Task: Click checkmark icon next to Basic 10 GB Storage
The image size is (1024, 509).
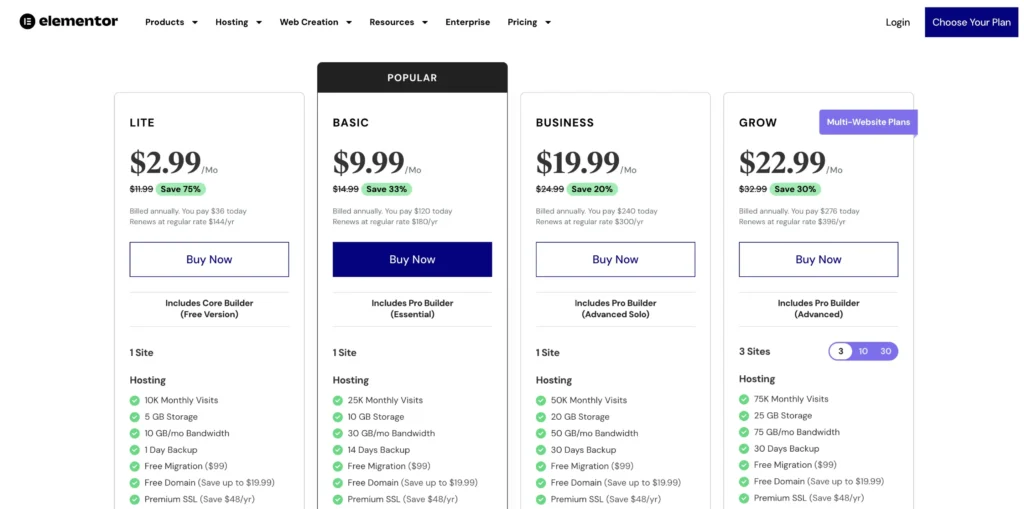Action: click(338, 417)
